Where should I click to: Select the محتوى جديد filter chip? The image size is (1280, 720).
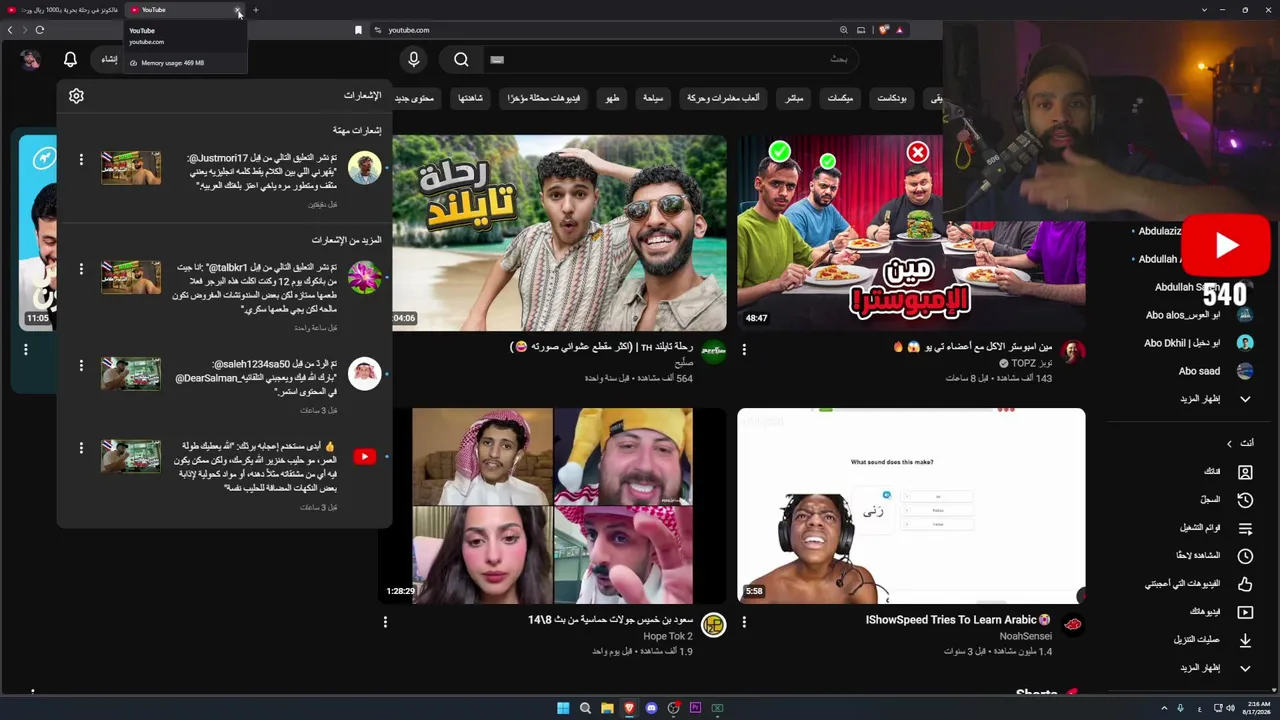click(x=416, y=98)
